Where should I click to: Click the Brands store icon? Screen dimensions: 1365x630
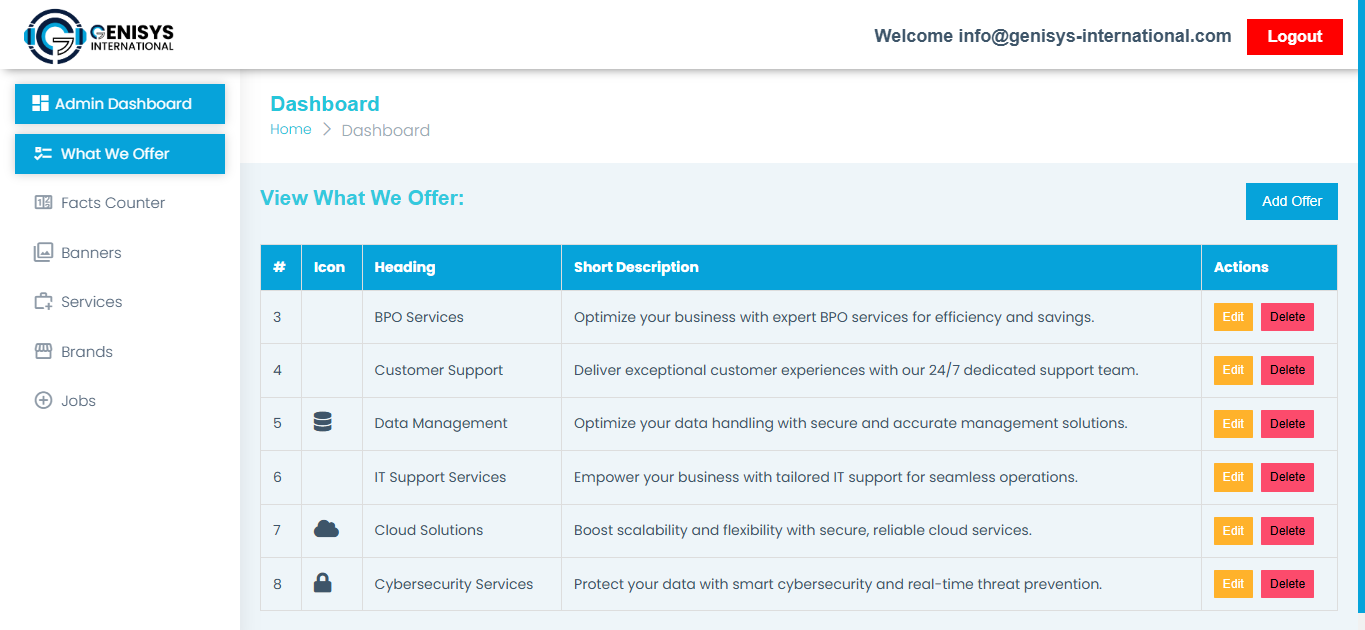click(x=43, y=351)
